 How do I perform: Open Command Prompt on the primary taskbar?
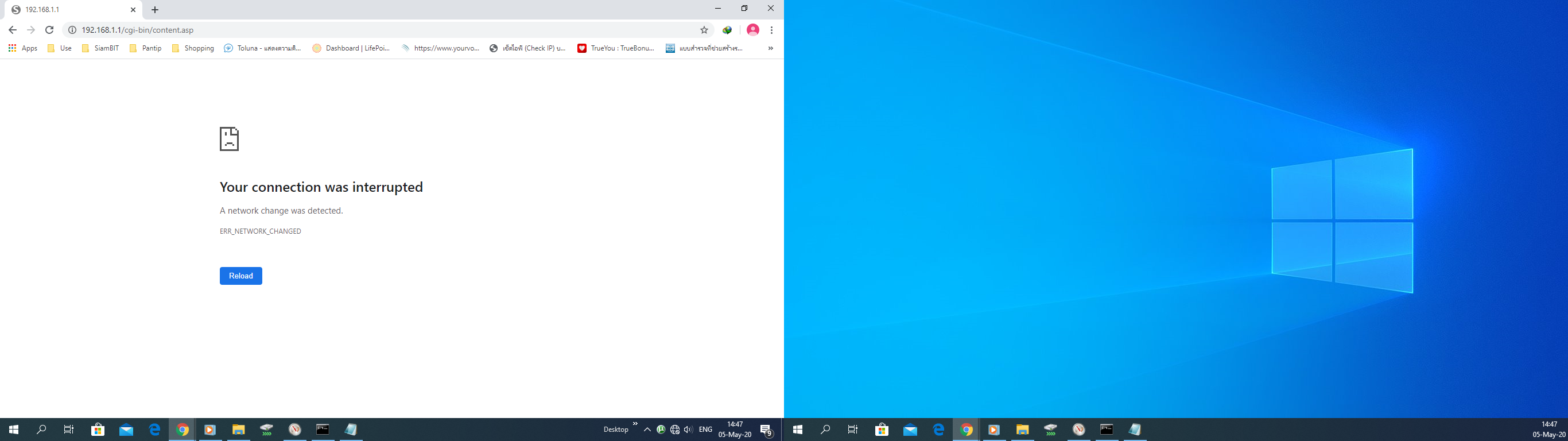tap(323, 430)
